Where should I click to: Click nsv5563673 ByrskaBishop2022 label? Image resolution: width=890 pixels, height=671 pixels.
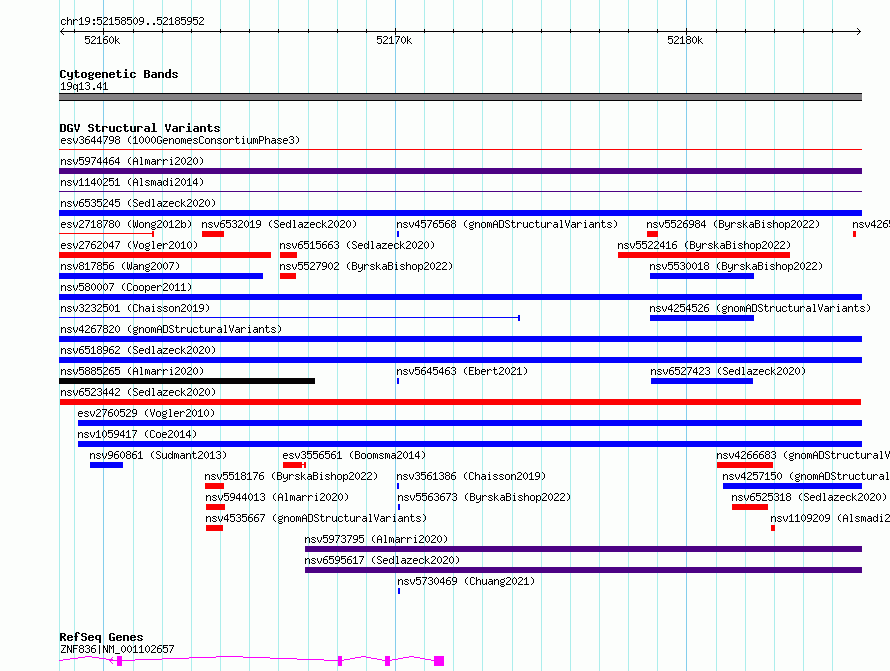click(484, 497)
